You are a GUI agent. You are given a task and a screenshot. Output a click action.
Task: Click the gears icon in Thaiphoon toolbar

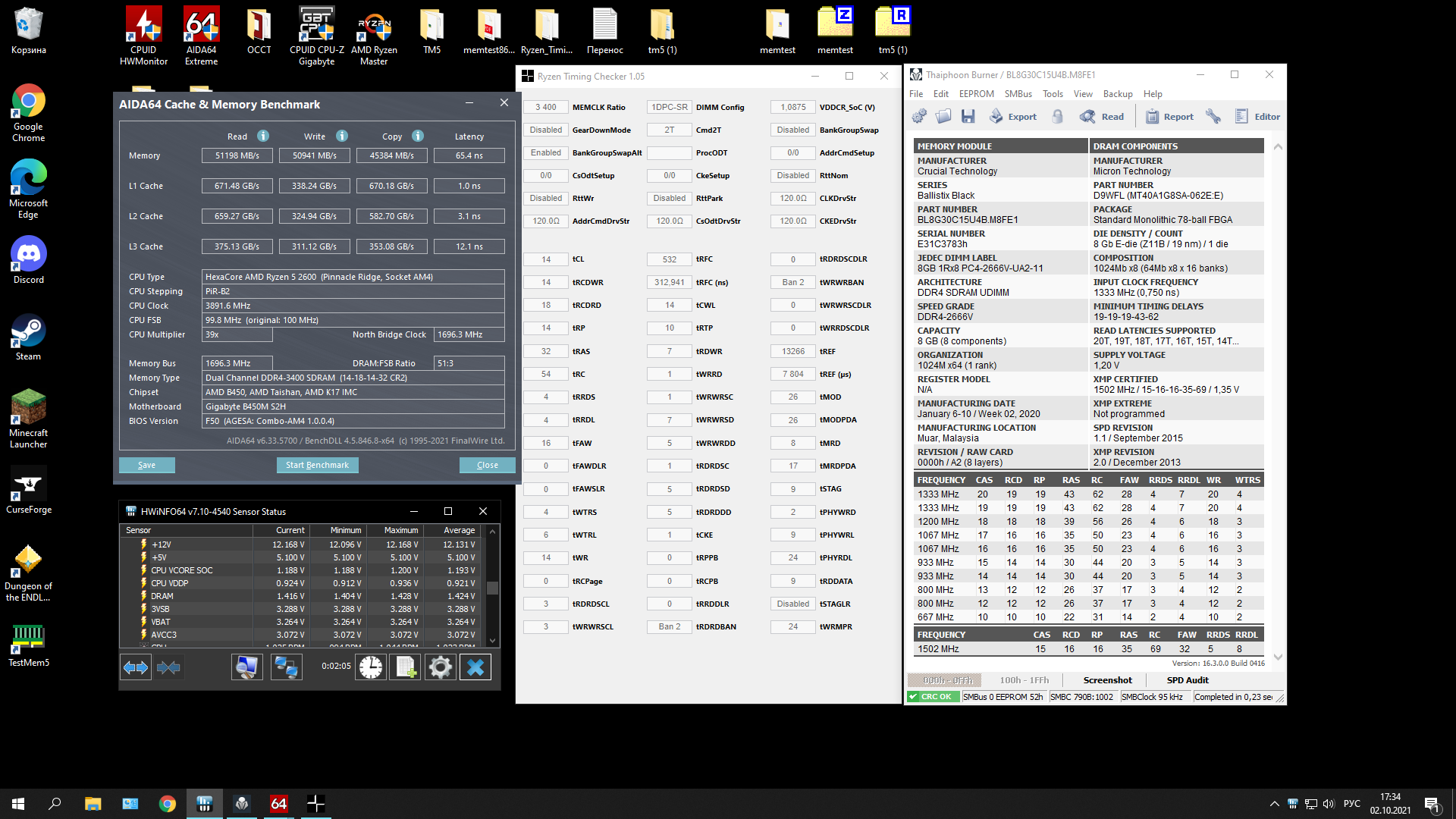(919, 116)
